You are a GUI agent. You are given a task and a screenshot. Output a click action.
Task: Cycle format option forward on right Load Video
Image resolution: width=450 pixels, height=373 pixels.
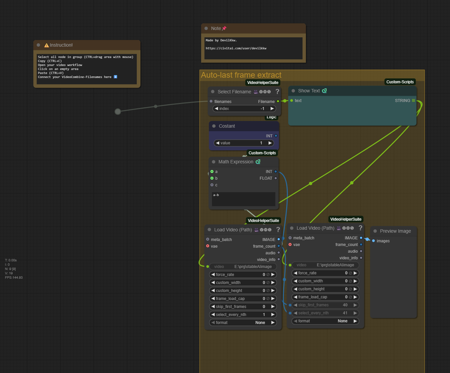[x=355, y=321]
